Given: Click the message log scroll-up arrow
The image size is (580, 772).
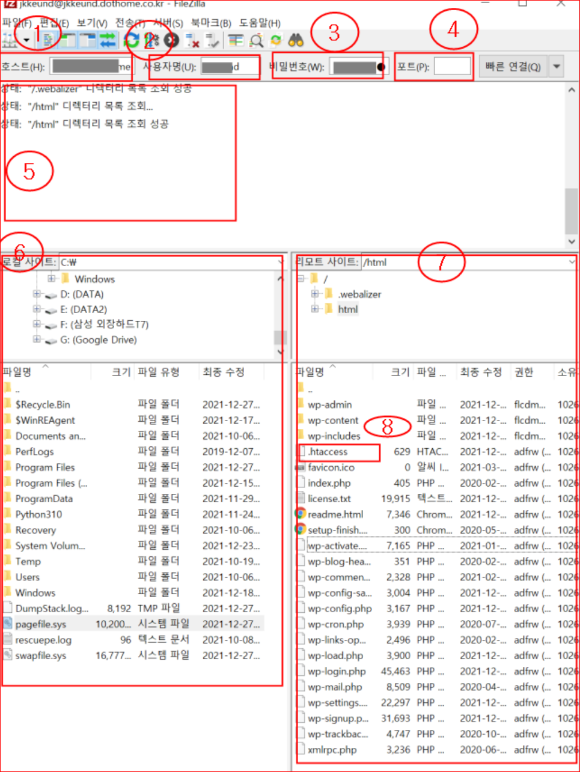Looking at the screenshot, I should [x=571, y=90].
